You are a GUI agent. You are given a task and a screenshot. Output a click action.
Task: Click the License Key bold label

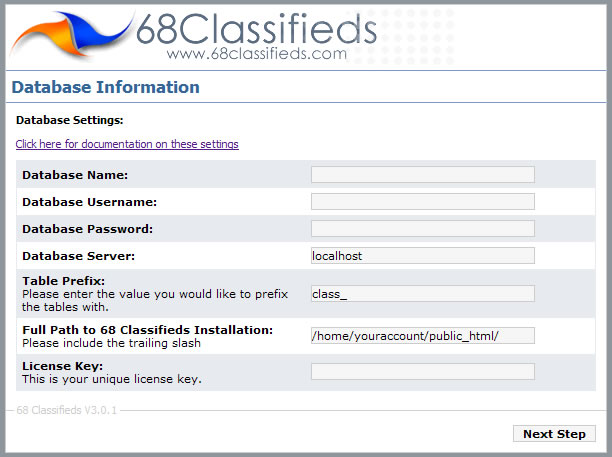coord(60,366)
